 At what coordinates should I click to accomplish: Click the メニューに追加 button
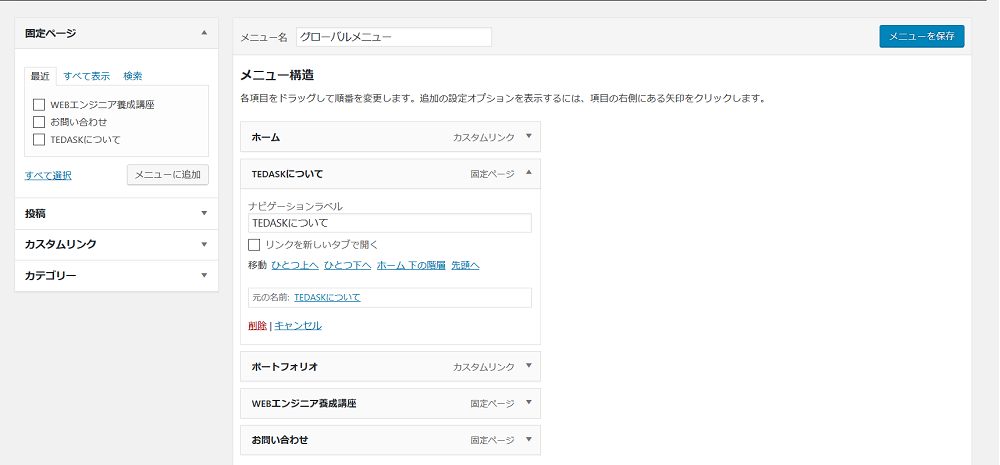167,175
